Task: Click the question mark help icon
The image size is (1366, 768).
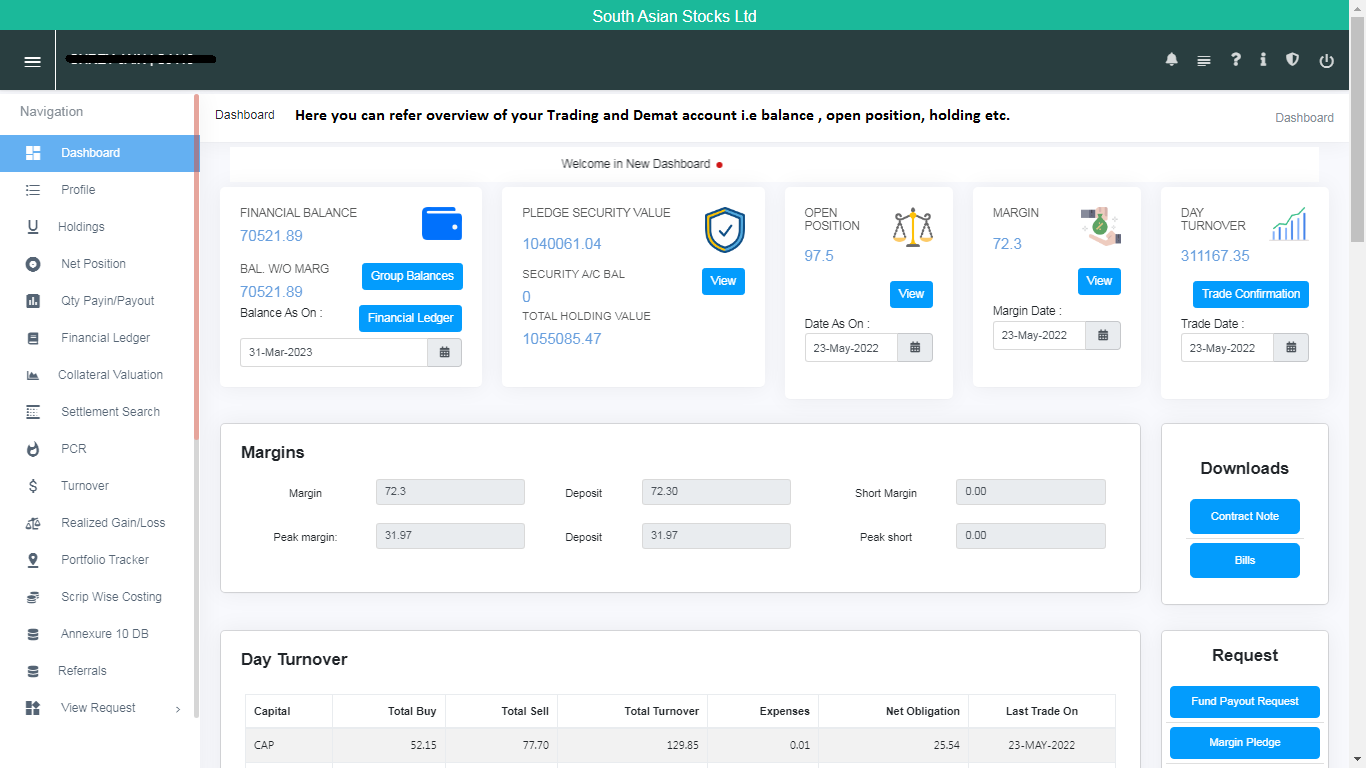Action: (x=1236, y=60)
